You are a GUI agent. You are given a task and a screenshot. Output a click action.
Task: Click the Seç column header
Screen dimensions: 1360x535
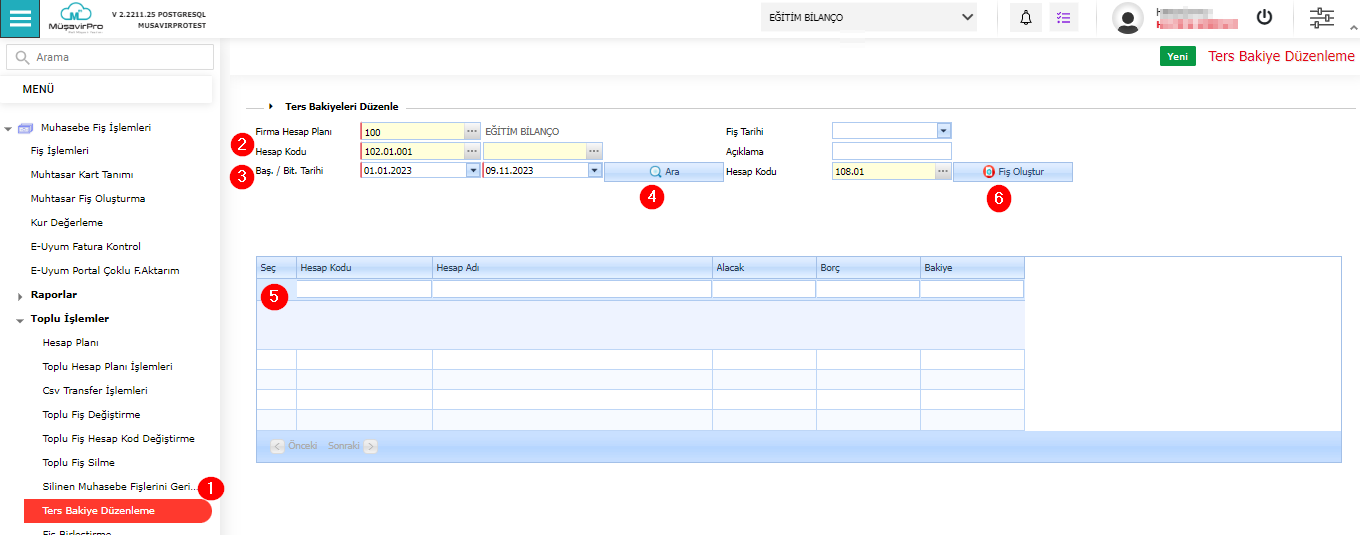pos(277,268)
